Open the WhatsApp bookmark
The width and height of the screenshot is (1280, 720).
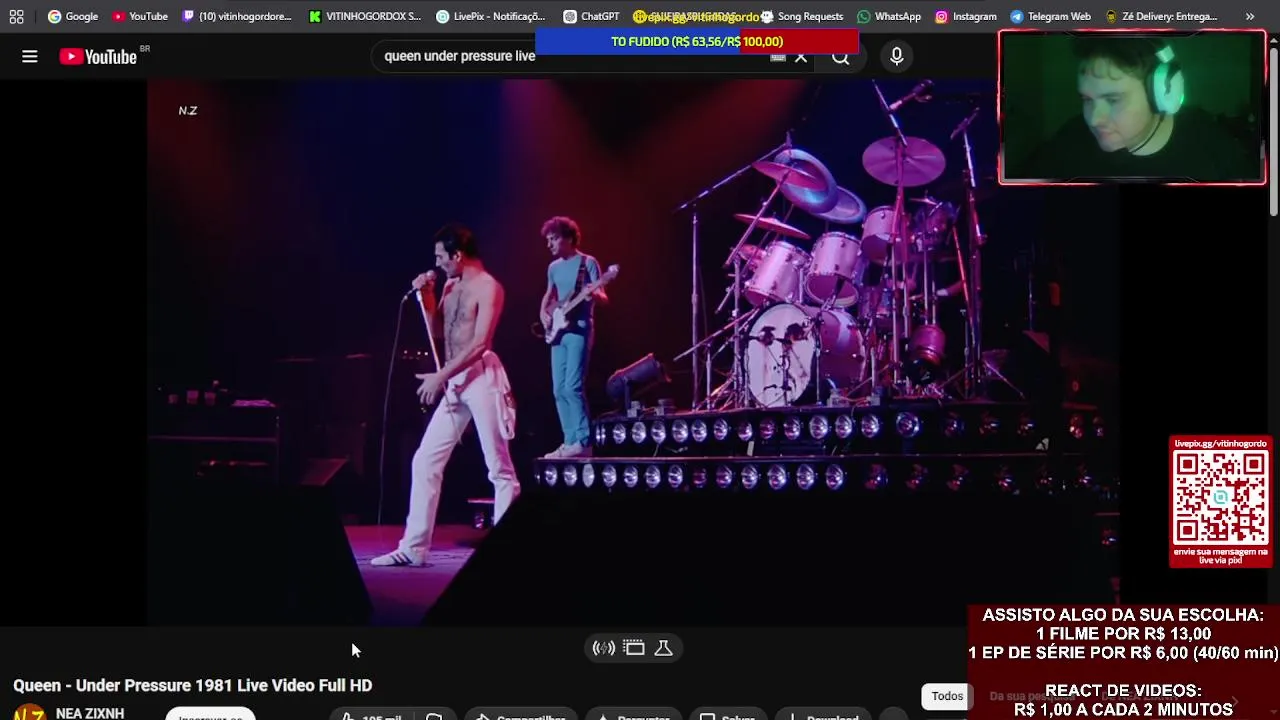click(x=889, y=16)
